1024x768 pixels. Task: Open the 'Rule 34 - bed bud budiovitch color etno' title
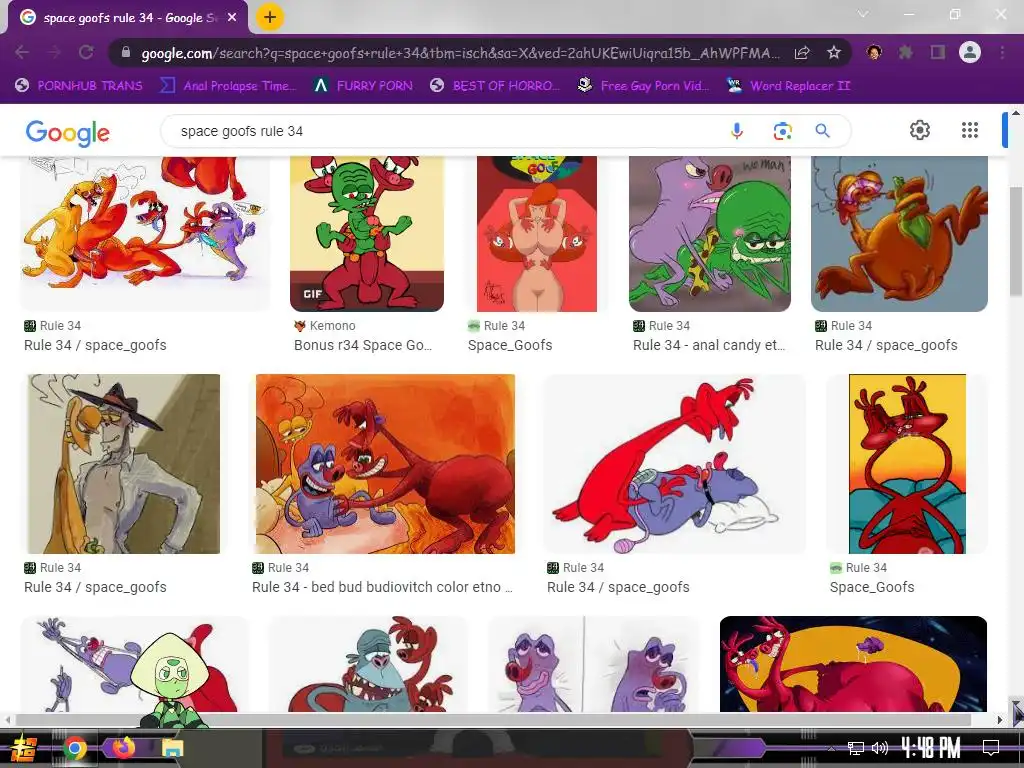click(382, 587)
